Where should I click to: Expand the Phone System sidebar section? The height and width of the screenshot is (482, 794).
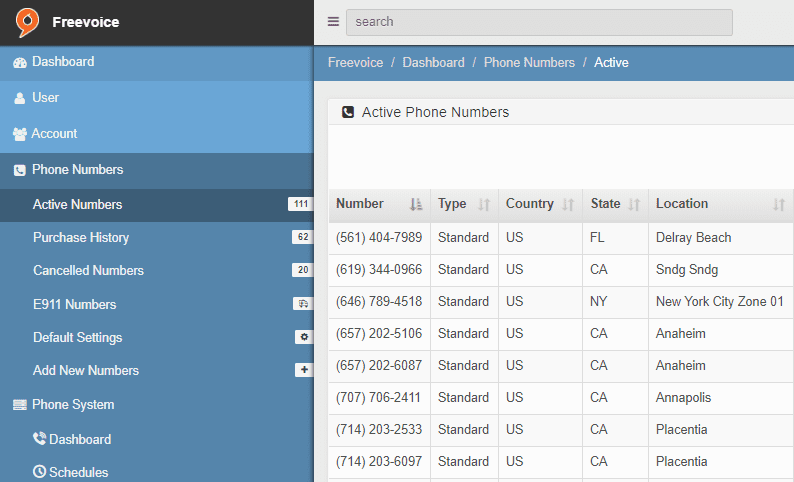point(157,405)
